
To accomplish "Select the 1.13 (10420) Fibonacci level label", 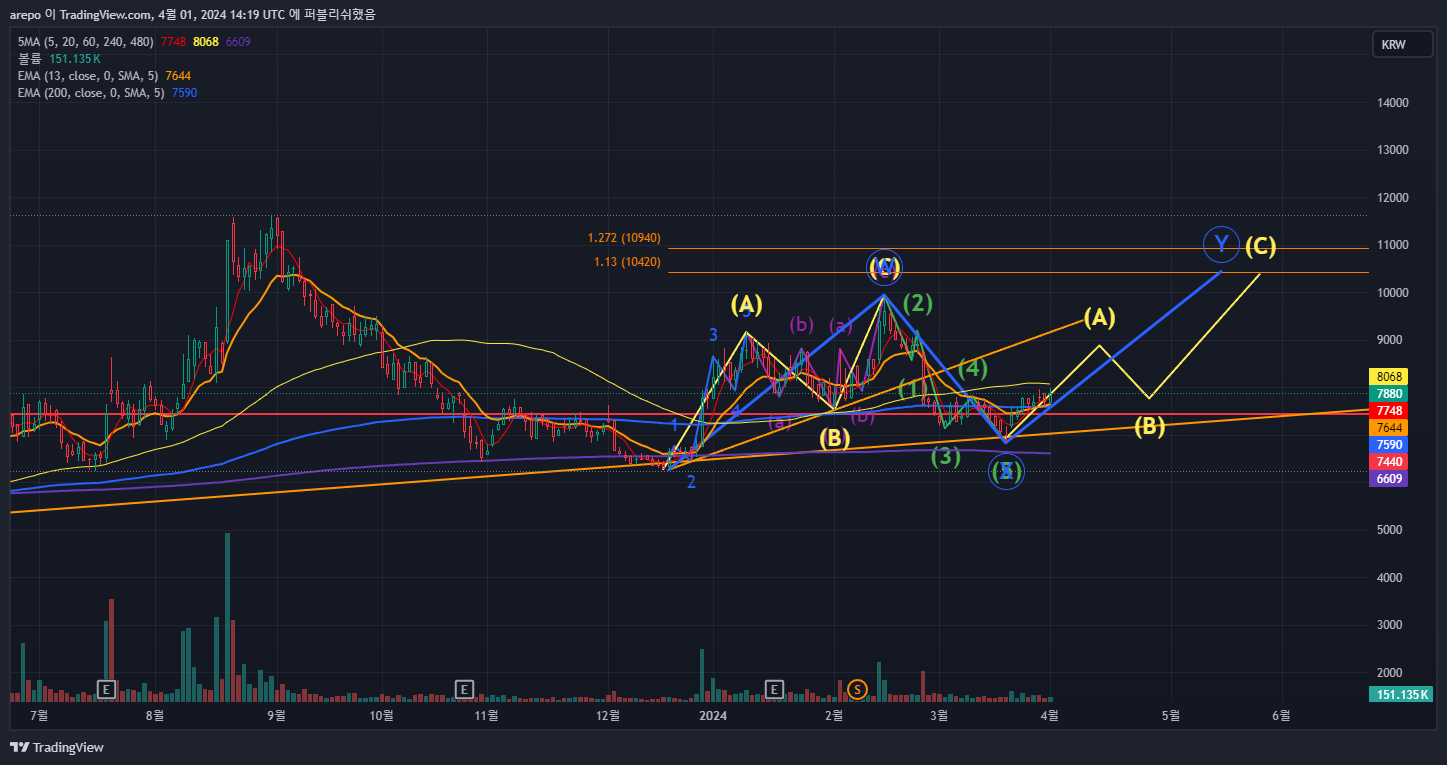I will click(628, 262).
